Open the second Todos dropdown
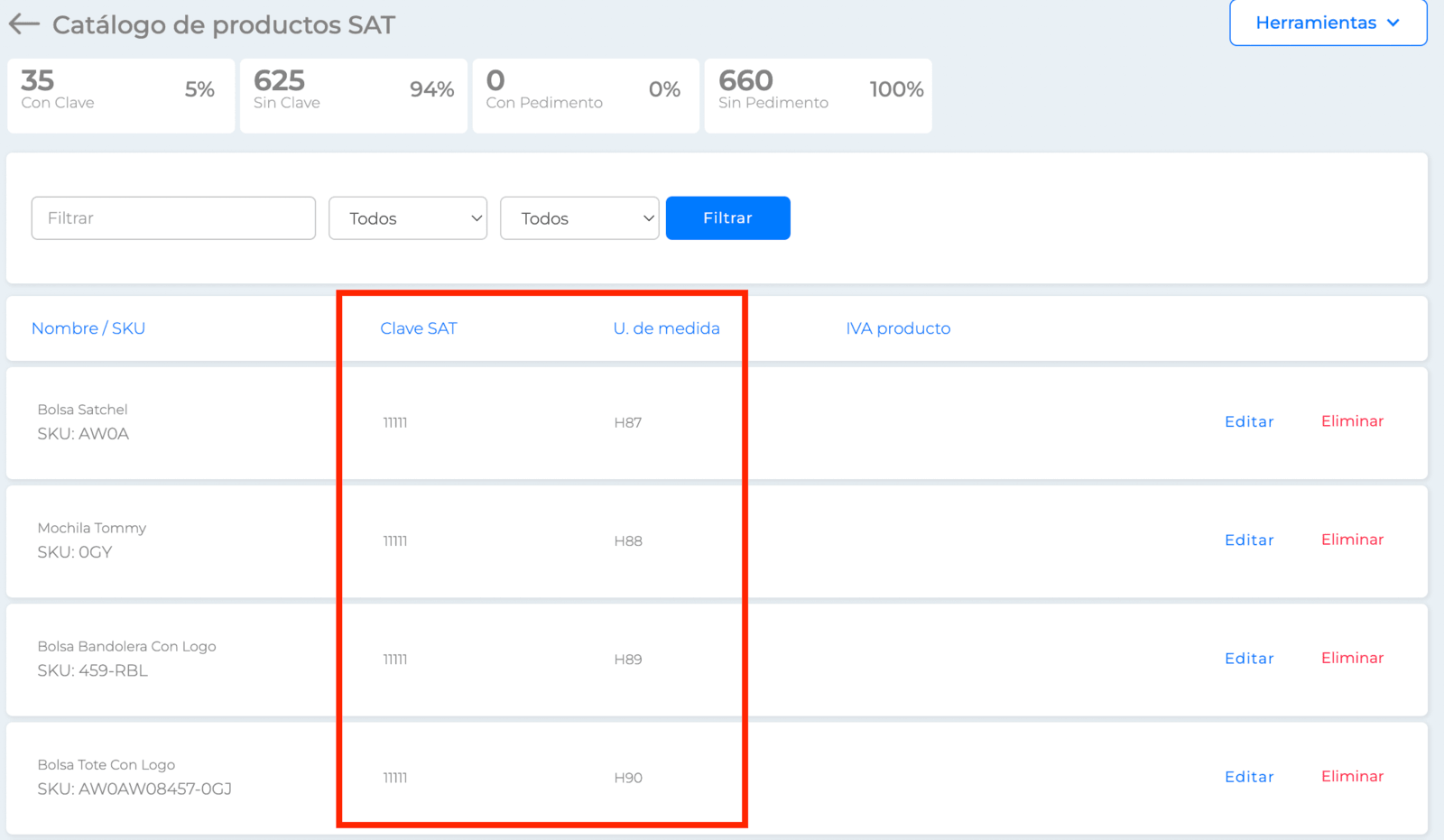 coord(579,218)
